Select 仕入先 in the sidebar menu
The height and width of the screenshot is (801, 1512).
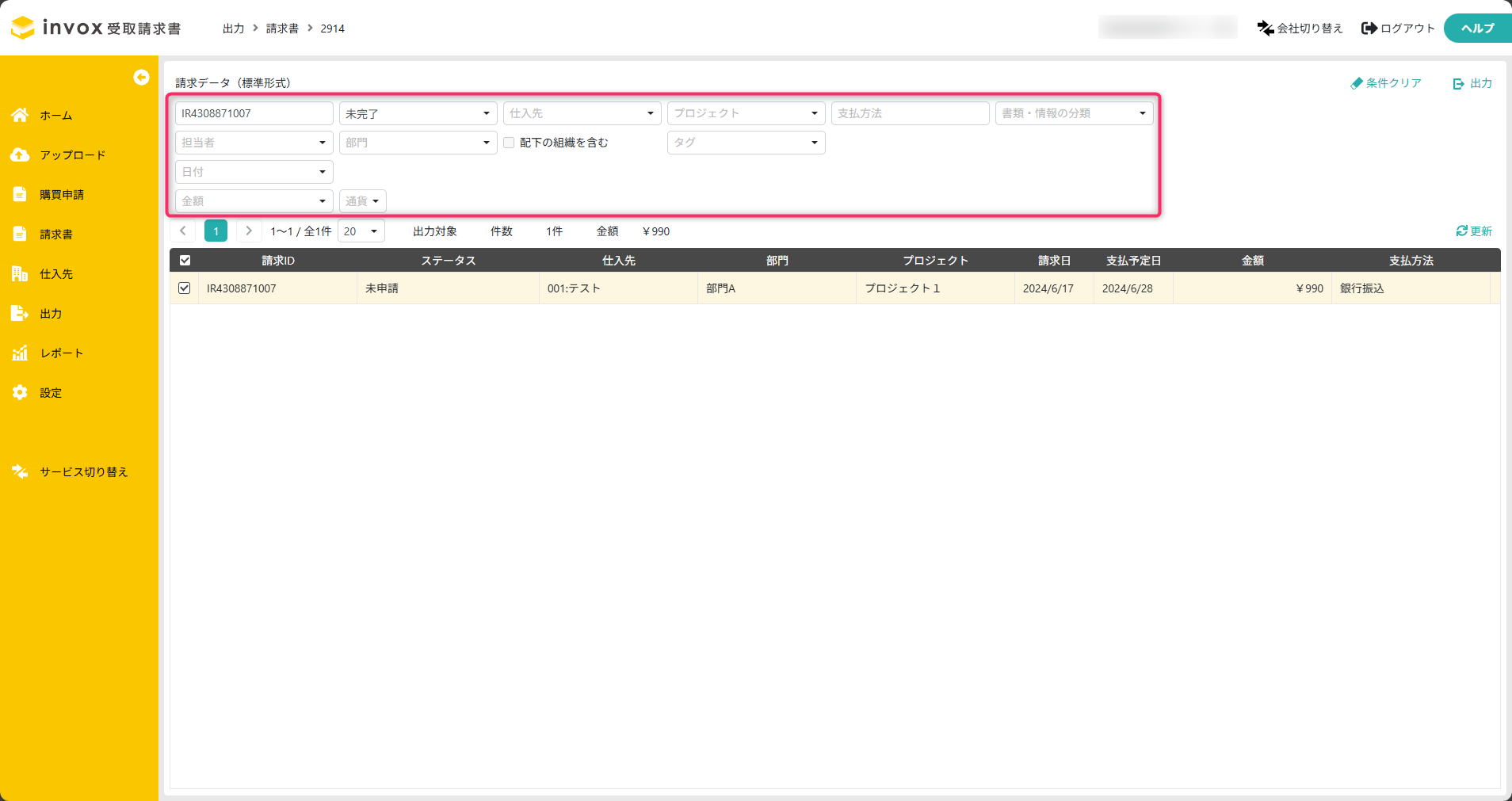pos(56,274)
